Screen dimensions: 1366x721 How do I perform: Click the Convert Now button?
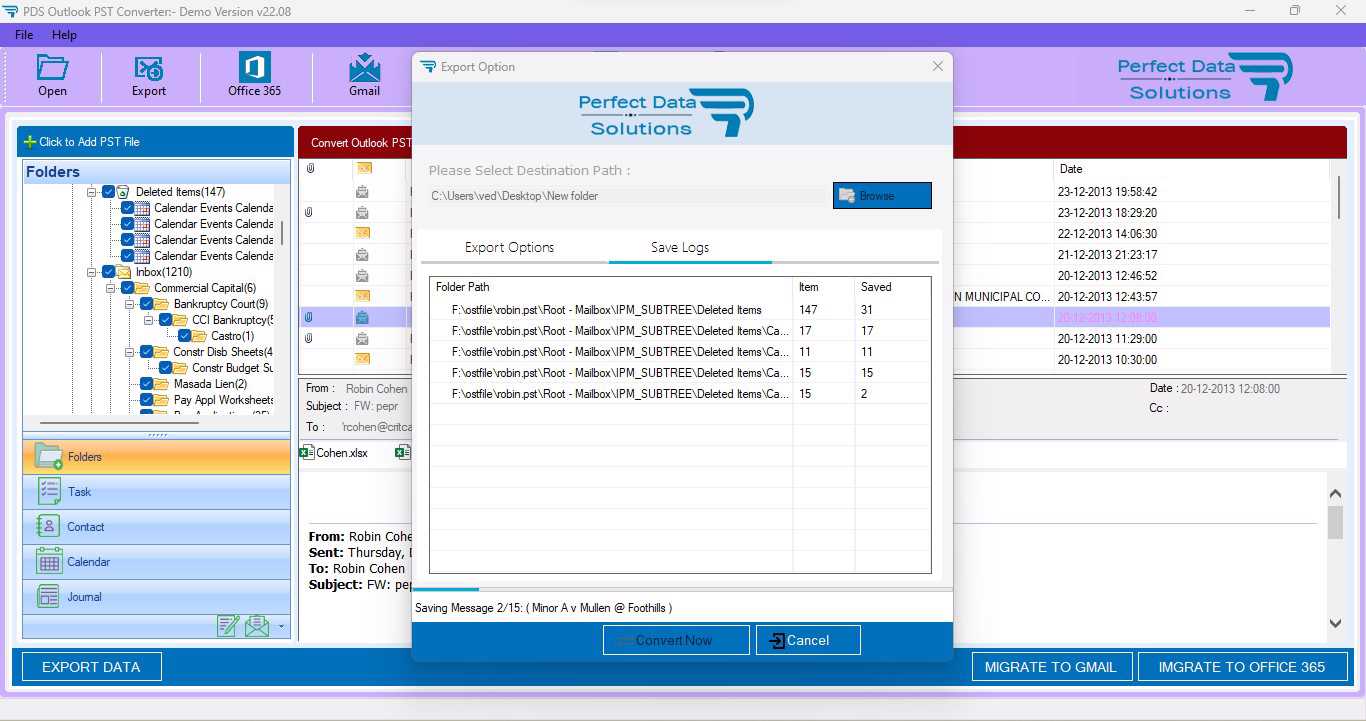pyautogui.click(x=676, y=640)
